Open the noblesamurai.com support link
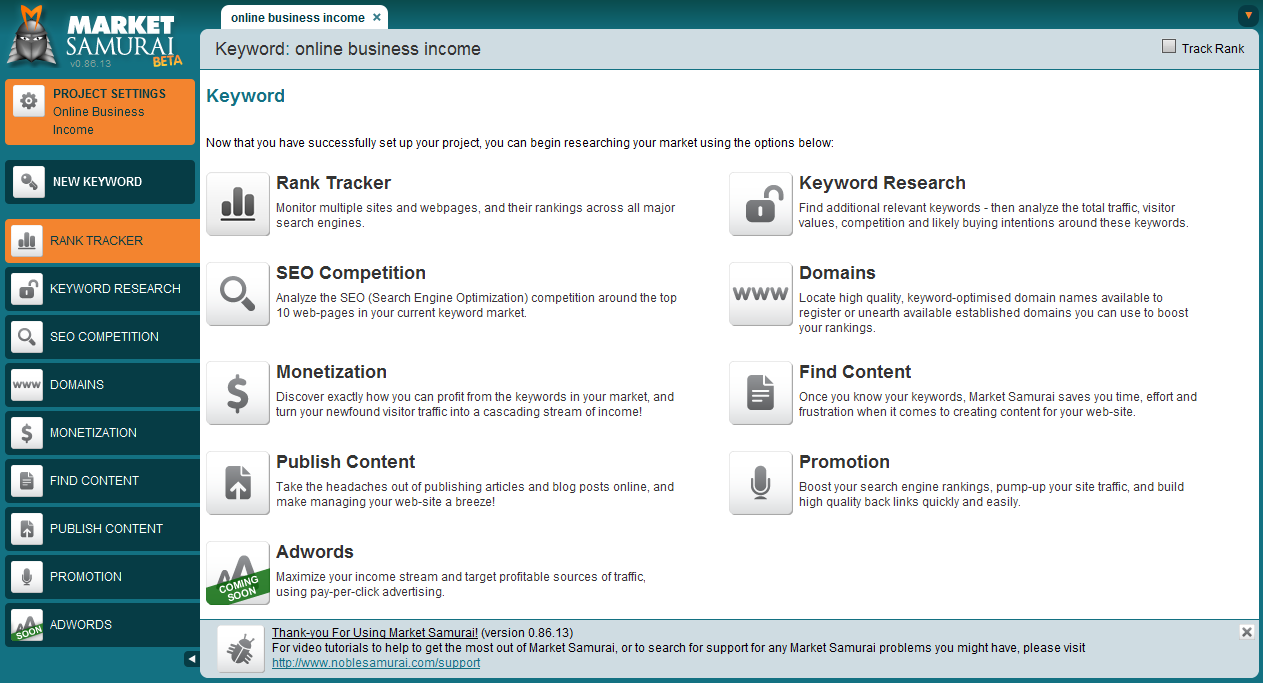This screenshot has height=683, width=1263. coord(376,663)
